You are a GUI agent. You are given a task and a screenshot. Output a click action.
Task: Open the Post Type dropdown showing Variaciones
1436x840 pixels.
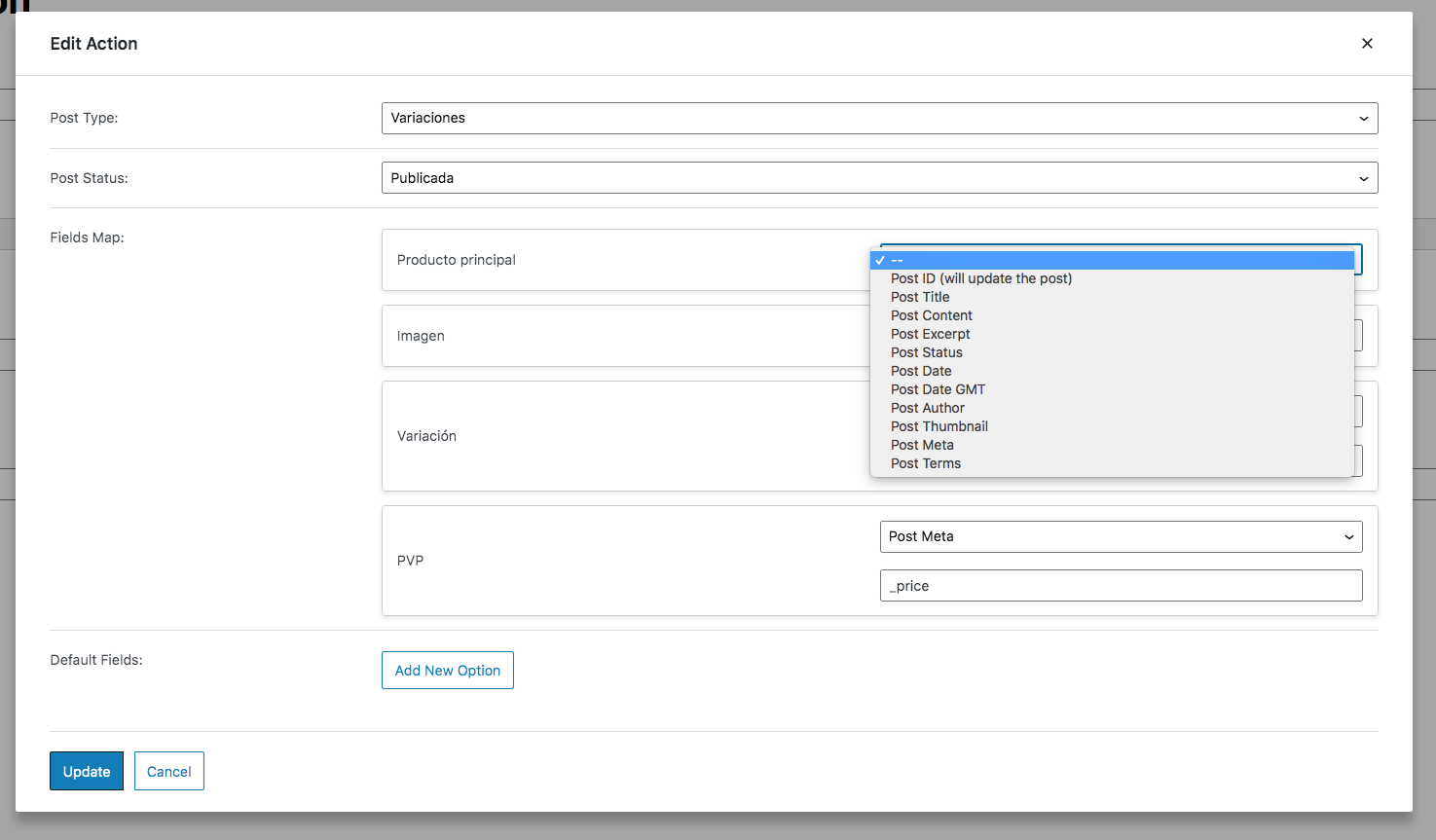tap(878, 118)
